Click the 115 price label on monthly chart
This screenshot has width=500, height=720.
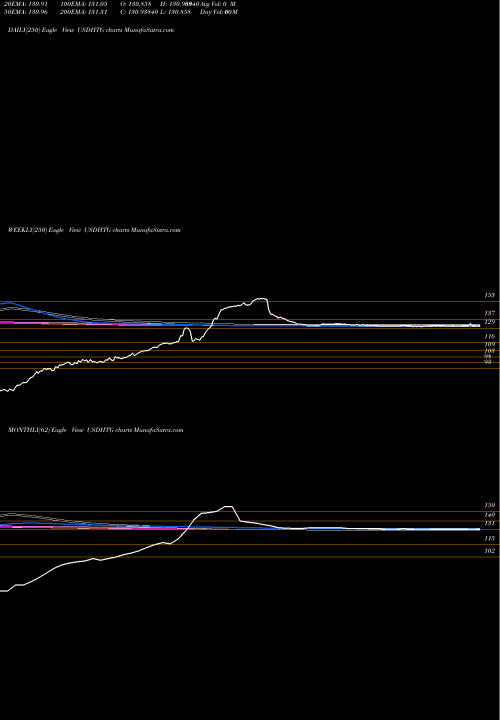[489, 538]
